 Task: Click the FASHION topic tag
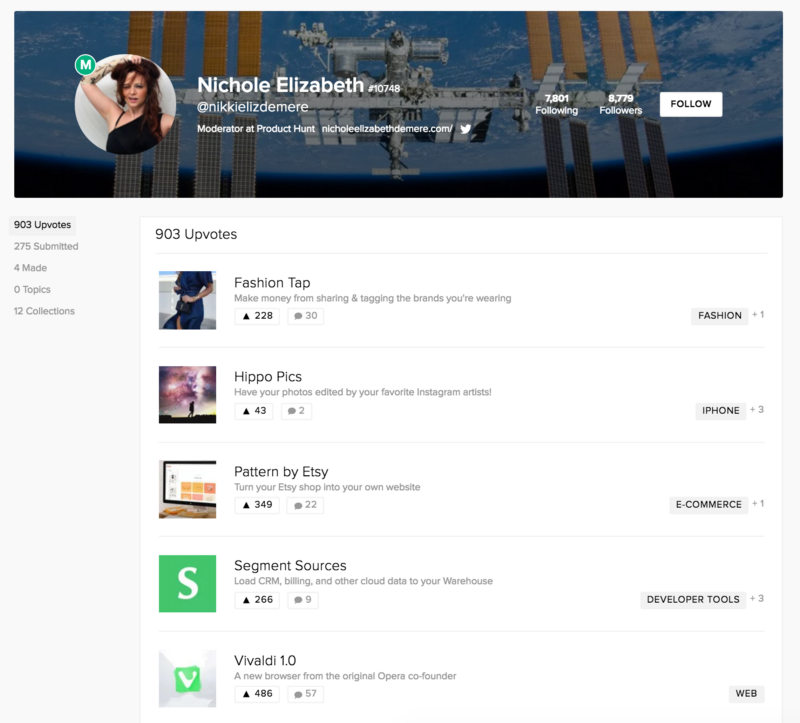point(719,316)
